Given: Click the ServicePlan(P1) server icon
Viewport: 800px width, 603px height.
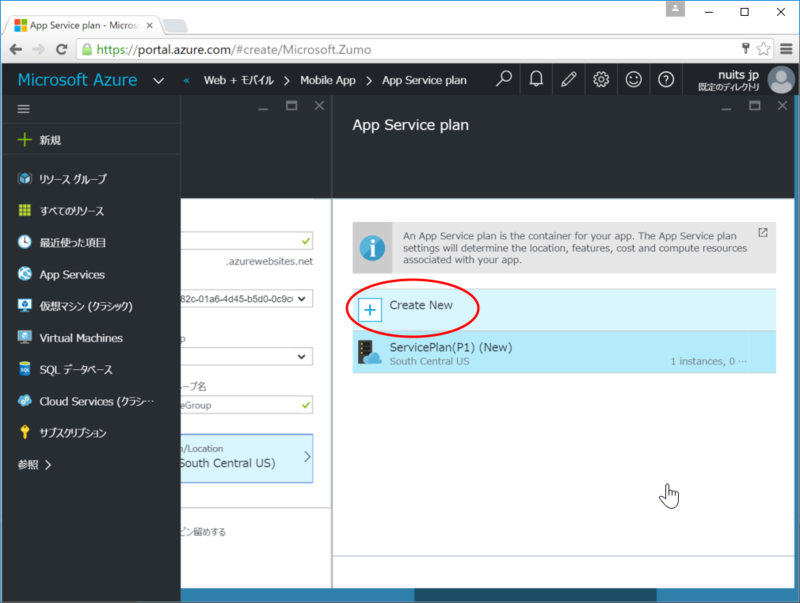Looking at the screenshot, I should 369,352.
